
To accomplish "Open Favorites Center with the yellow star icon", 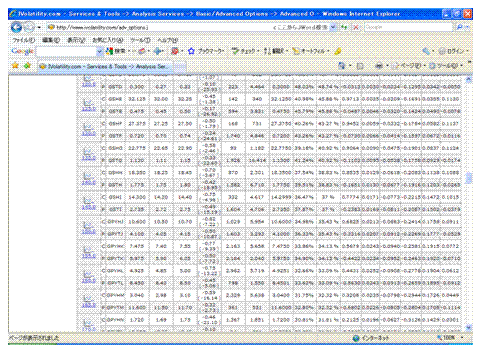I will (x=15, y=65).
